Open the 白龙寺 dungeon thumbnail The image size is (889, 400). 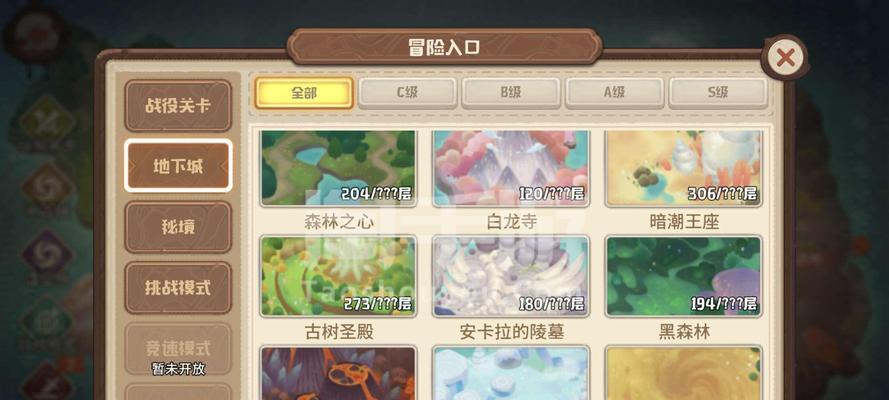tap(511, 168)
